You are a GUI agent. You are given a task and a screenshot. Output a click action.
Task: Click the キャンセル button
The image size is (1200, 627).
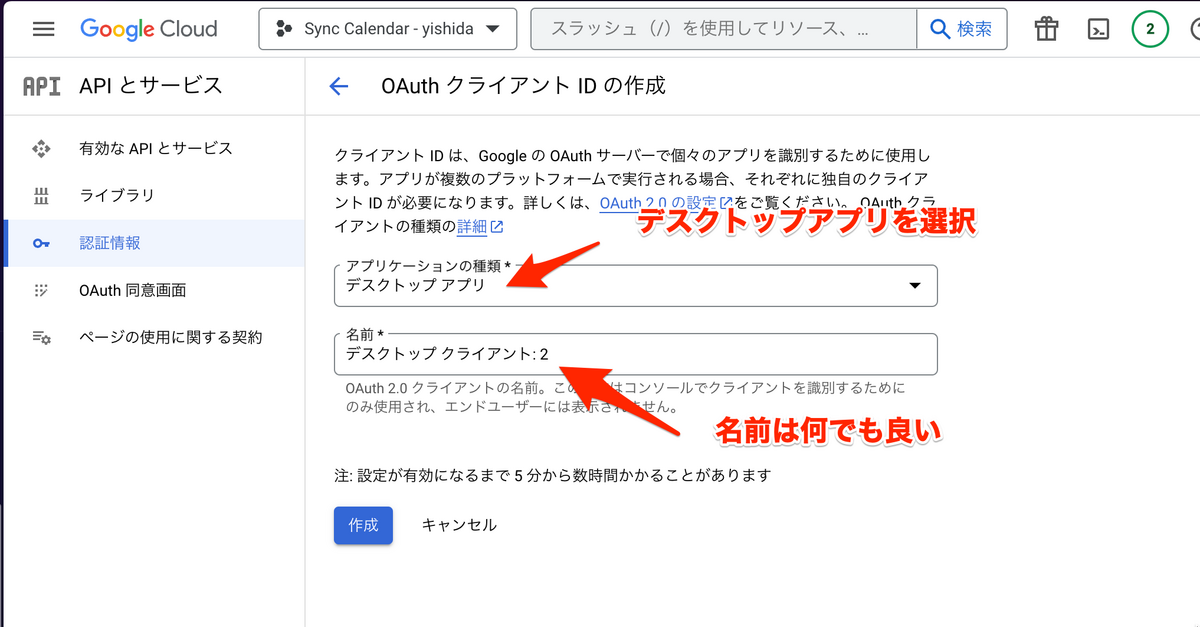pyautogui.click(x=459, y=525)
